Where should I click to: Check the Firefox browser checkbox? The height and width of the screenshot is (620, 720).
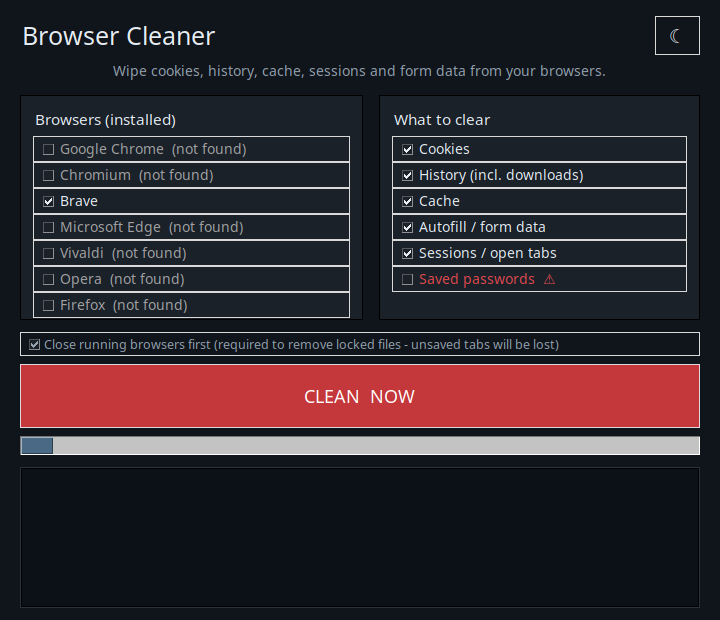click(48, 305)
